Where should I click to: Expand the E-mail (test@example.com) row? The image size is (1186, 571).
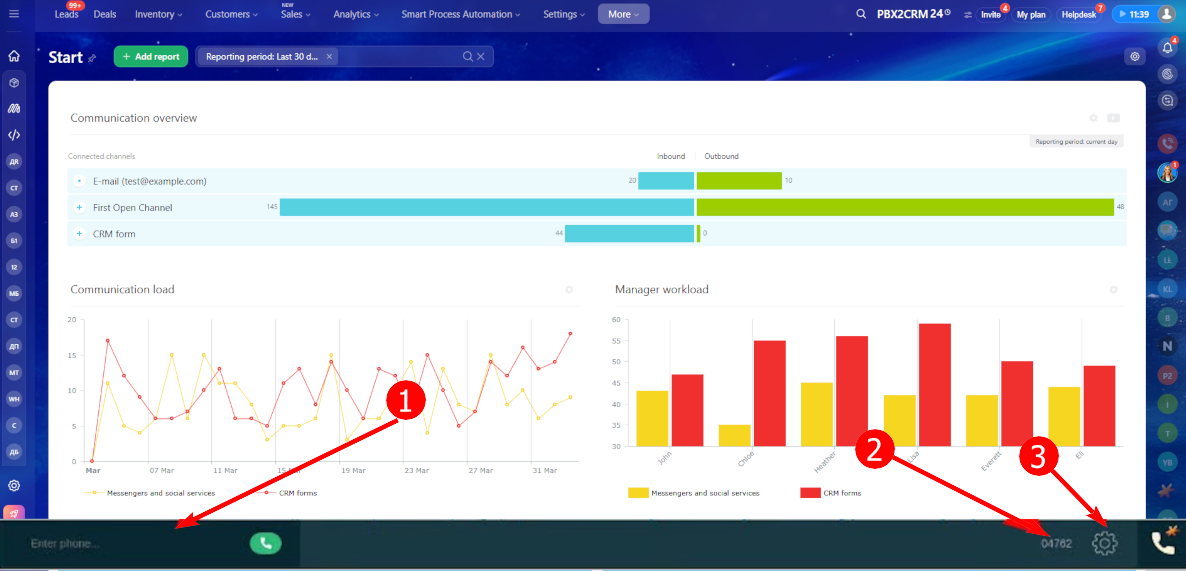(x=79, y=182)
